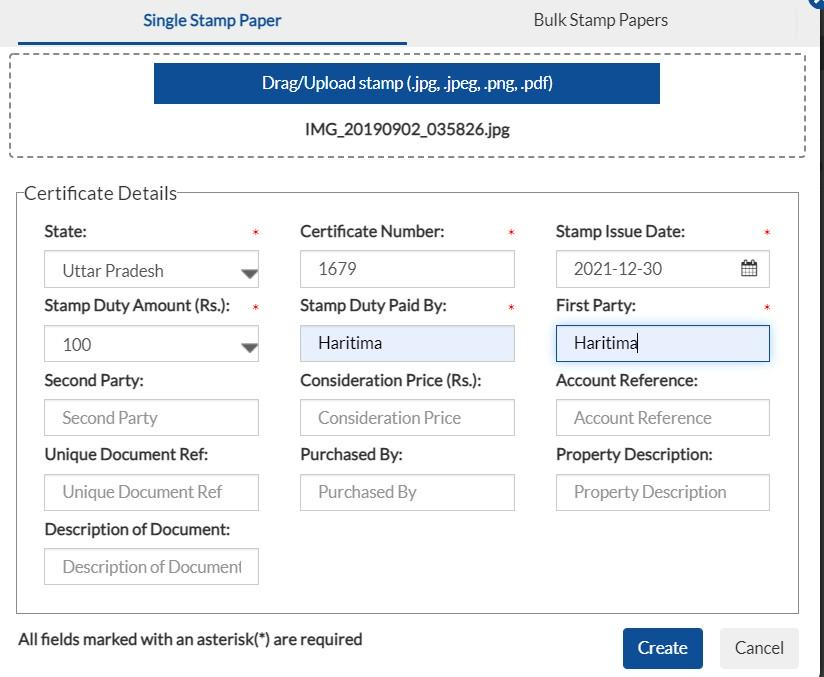Select the Account Reference input field

663,418
